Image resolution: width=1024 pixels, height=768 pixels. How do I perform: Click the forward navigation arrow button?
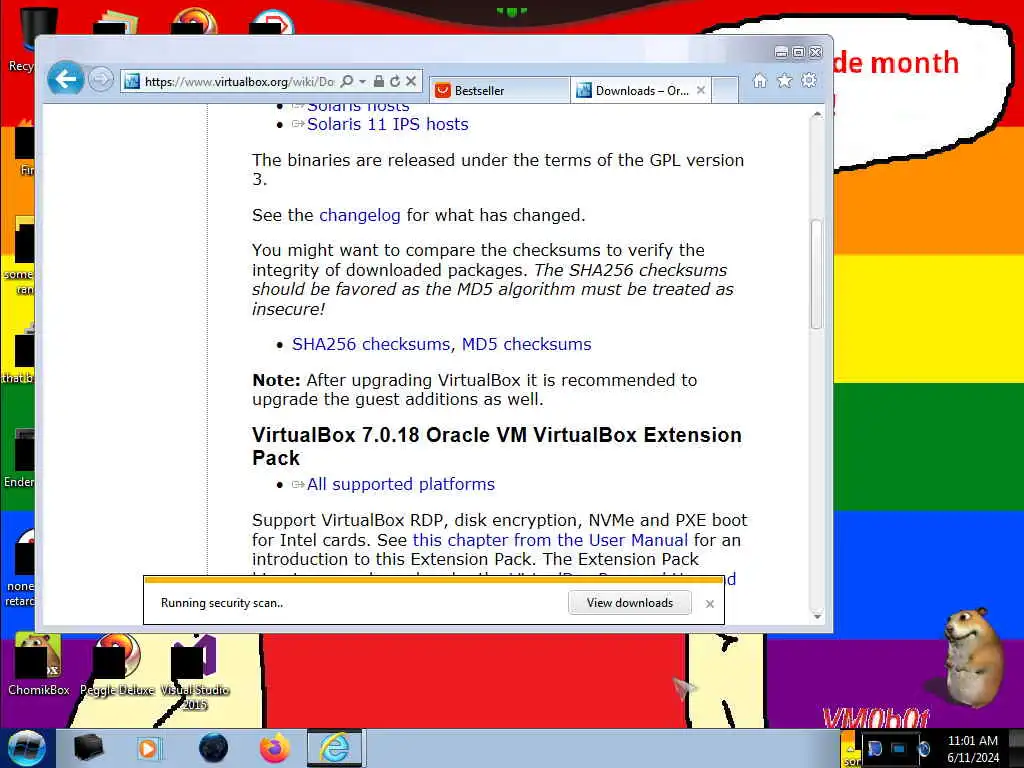point(101,80)
